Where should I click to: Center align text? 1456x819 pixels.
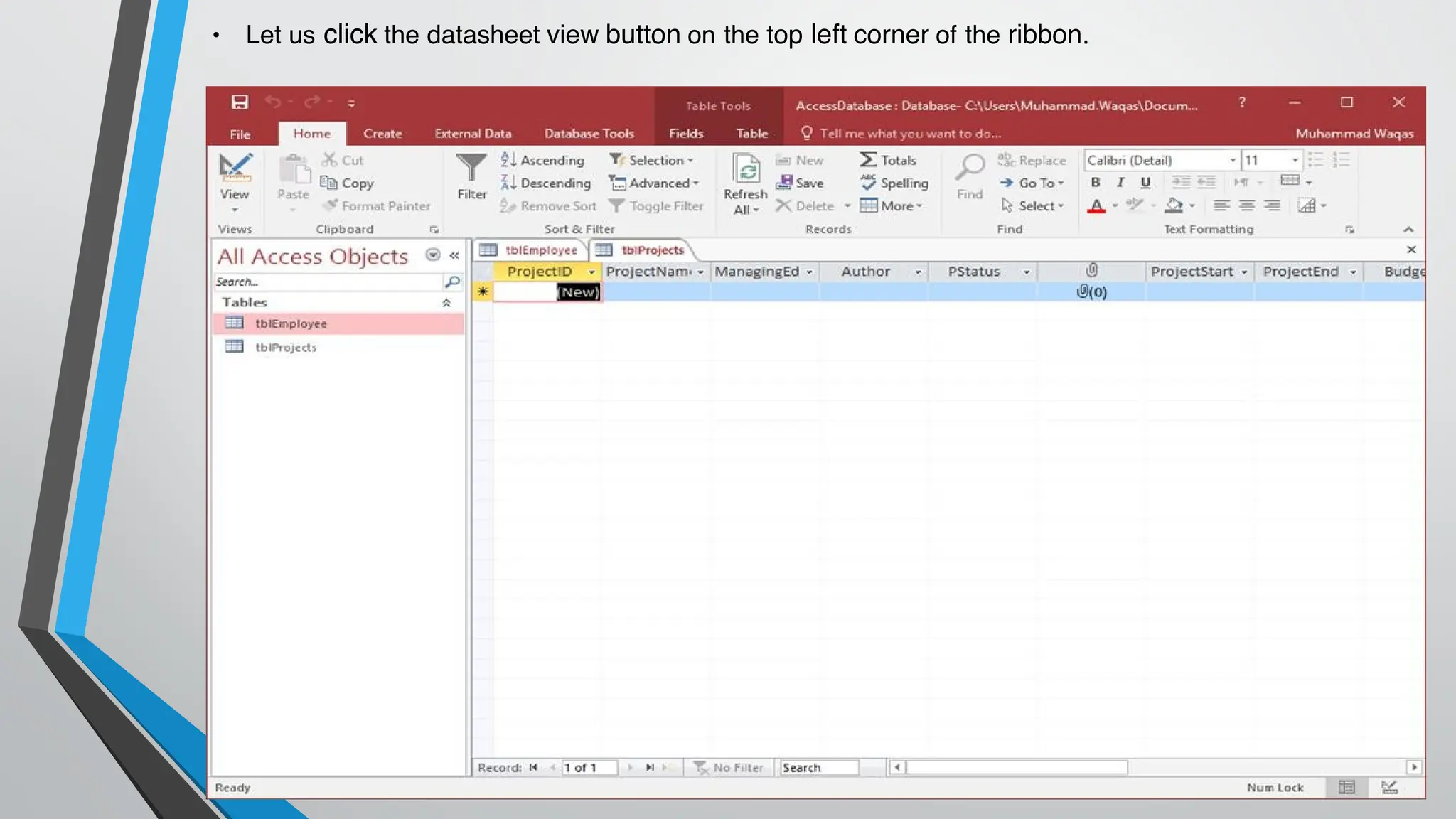tap(1246, 205)
